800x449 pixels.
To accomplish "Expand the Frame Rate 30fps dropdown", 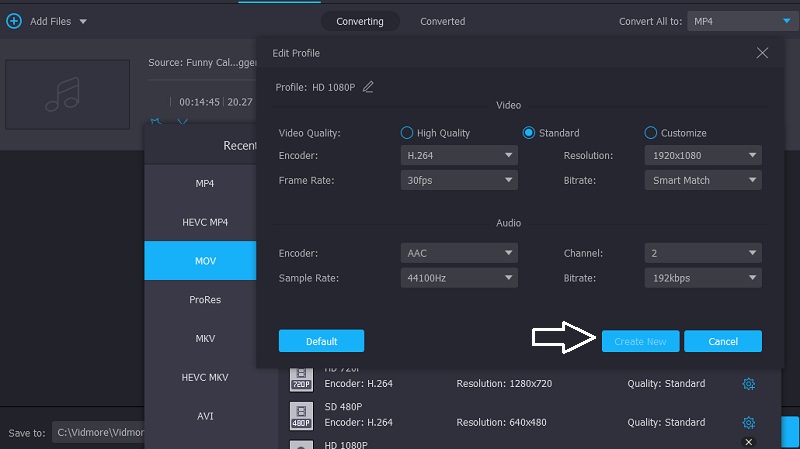I will tap(459, 181).
